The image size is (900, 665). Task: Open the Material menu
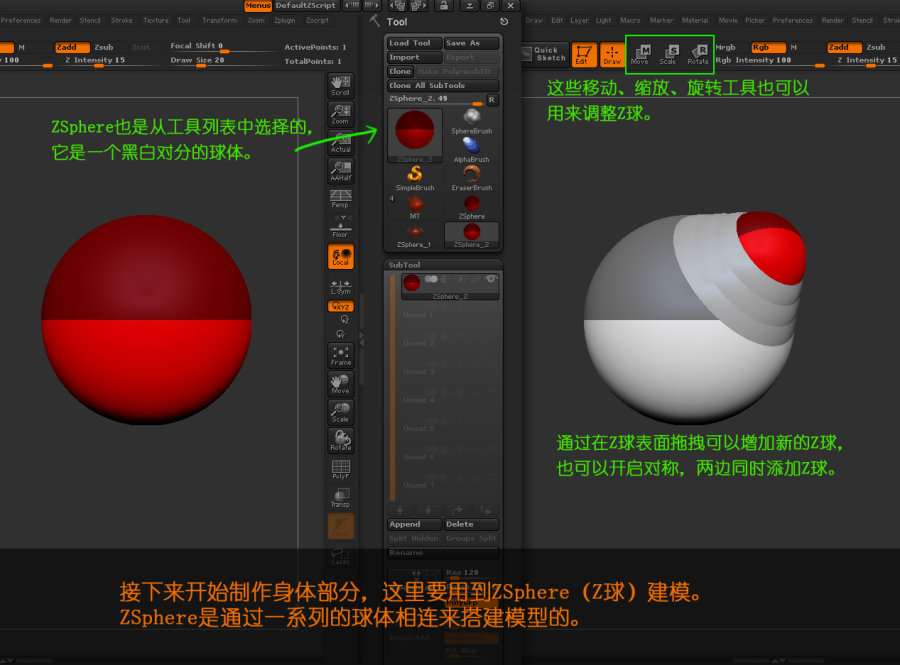695,21
